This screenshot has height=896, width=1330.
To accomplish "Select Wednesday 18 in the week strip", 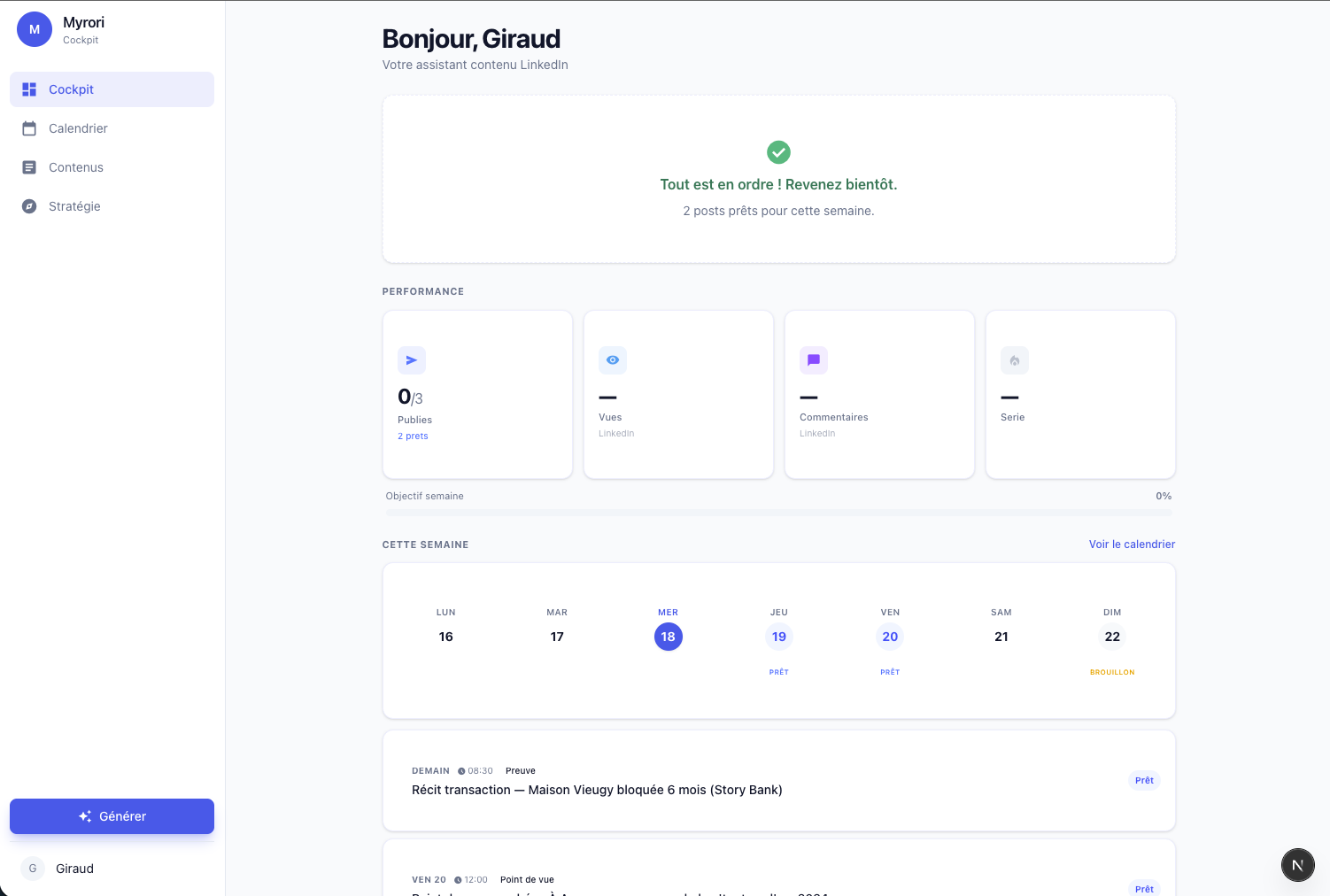I will [668, 637].
